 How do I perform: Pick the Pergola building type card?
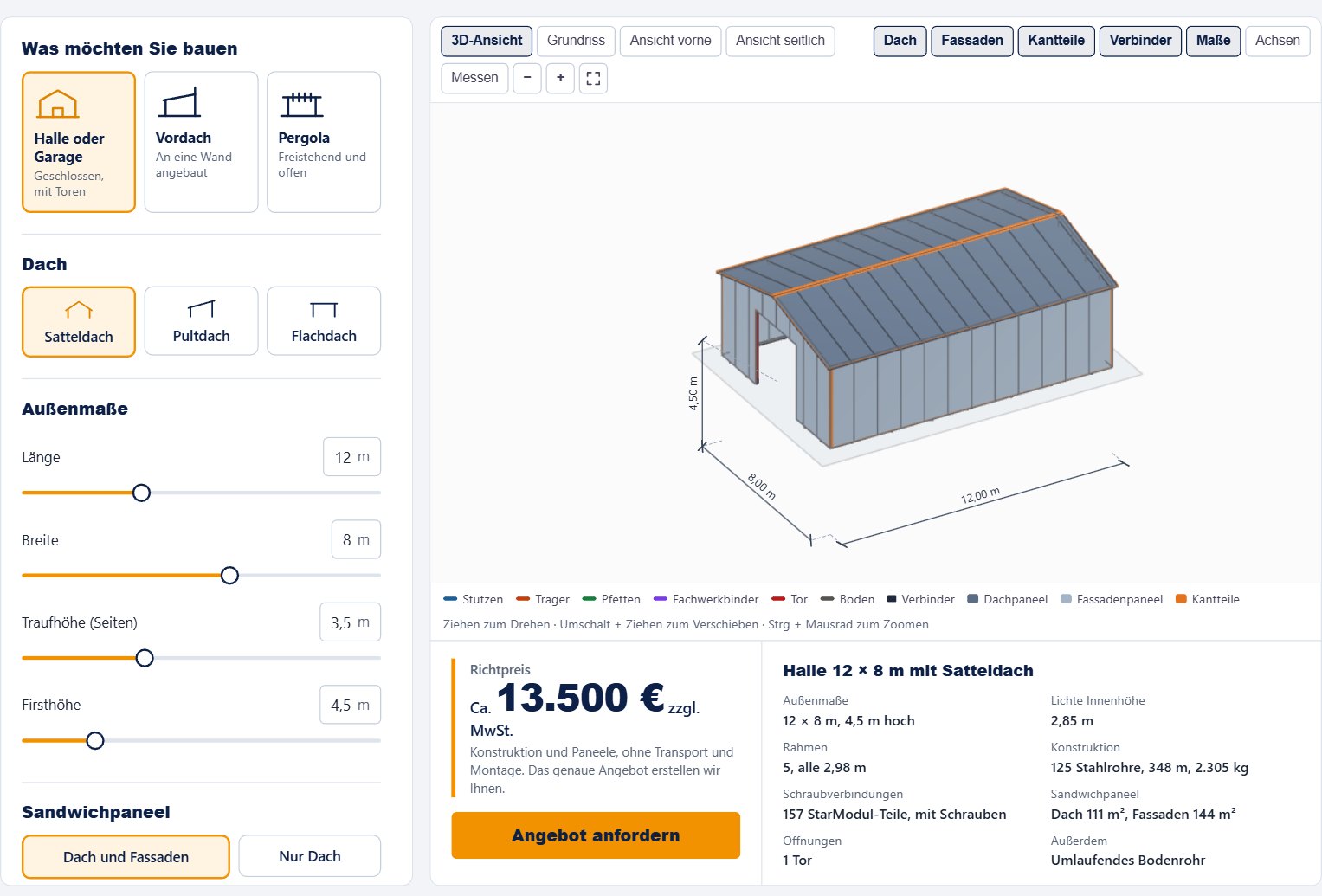pos(324,142)
